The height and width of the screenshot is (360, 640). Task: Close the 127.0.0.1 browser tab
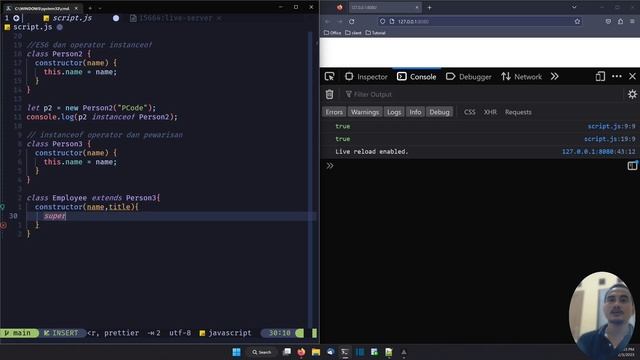[x=417, y=7]
